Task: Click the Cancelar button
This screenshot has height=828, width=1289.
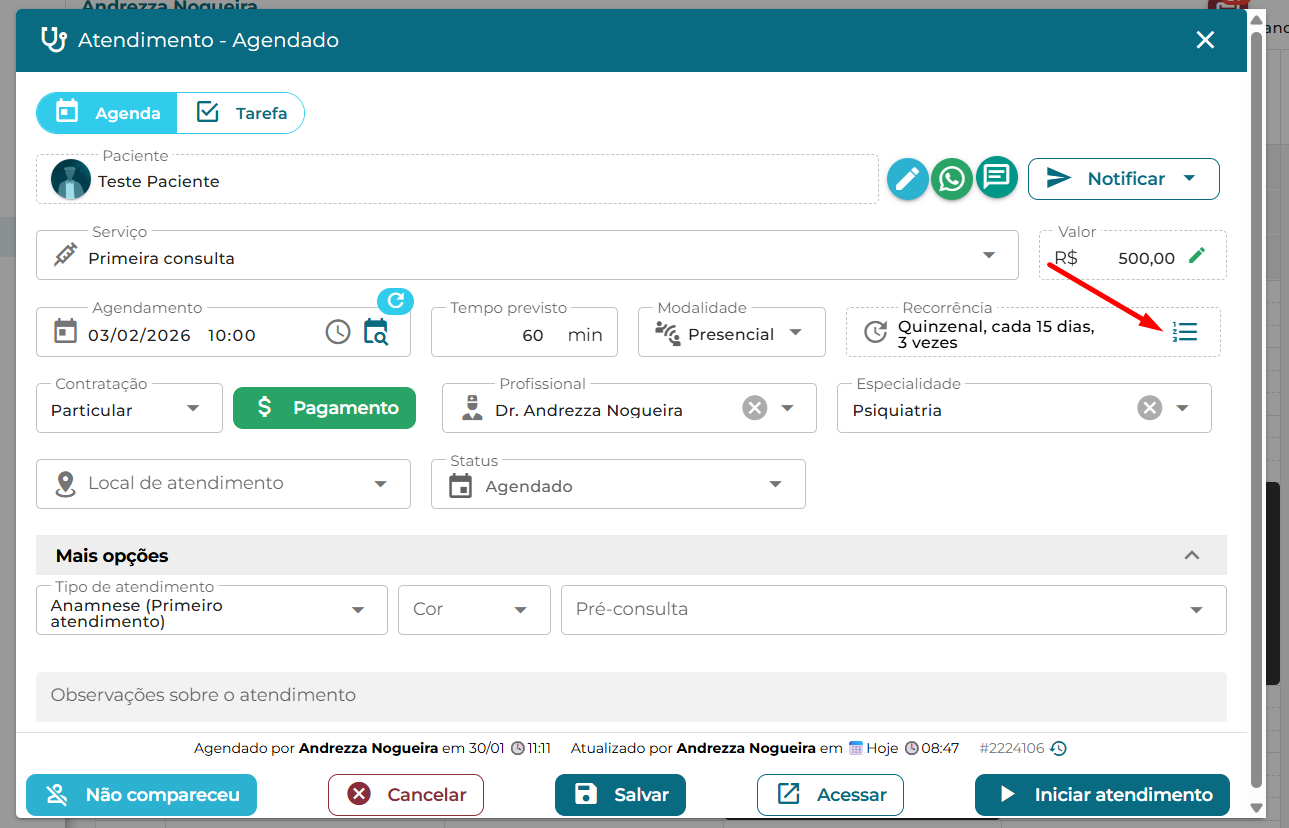Action: (x=406, y=795)
